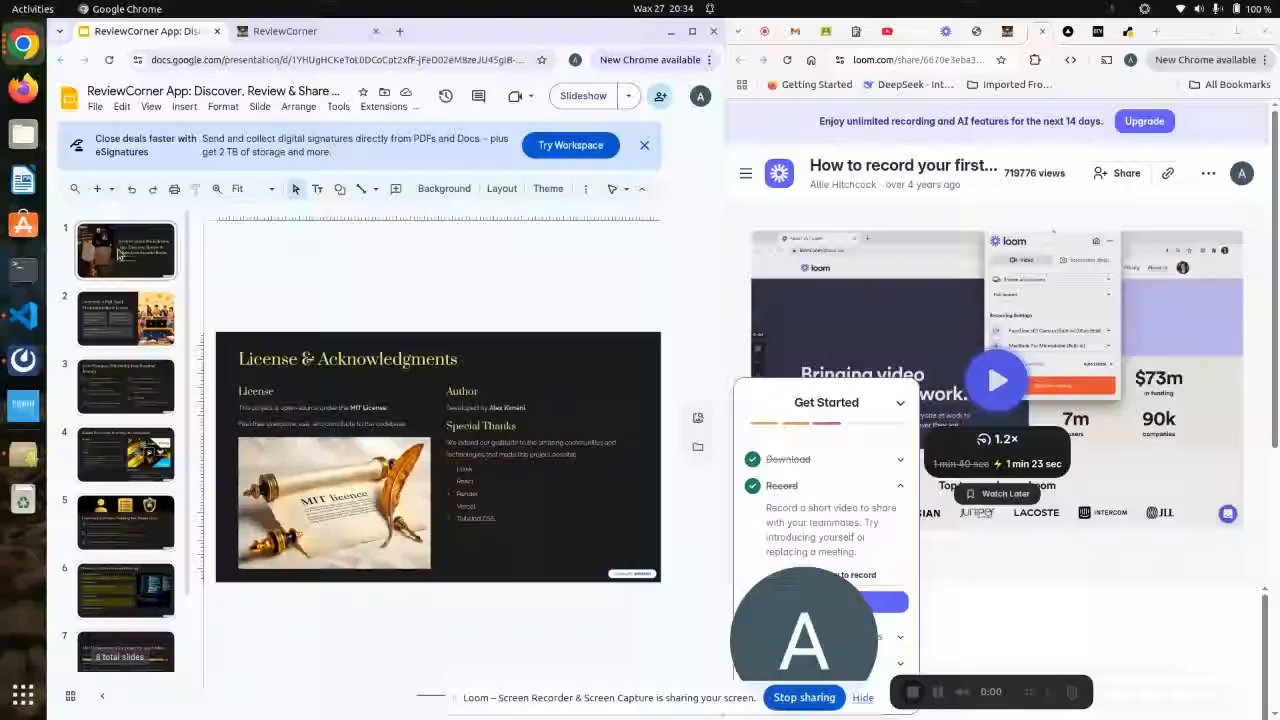Click the Loom Upgrade button

1144,121
